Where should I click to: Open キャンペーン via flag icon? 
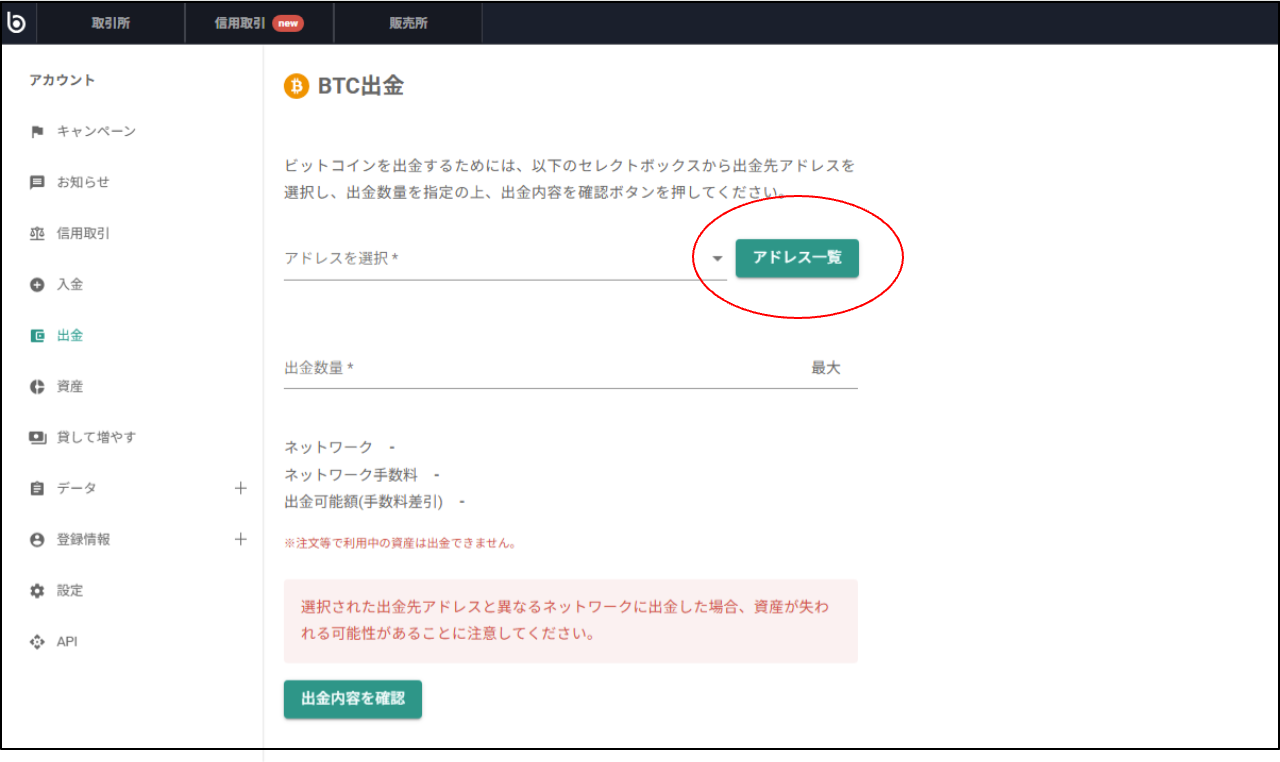point(38,131)
